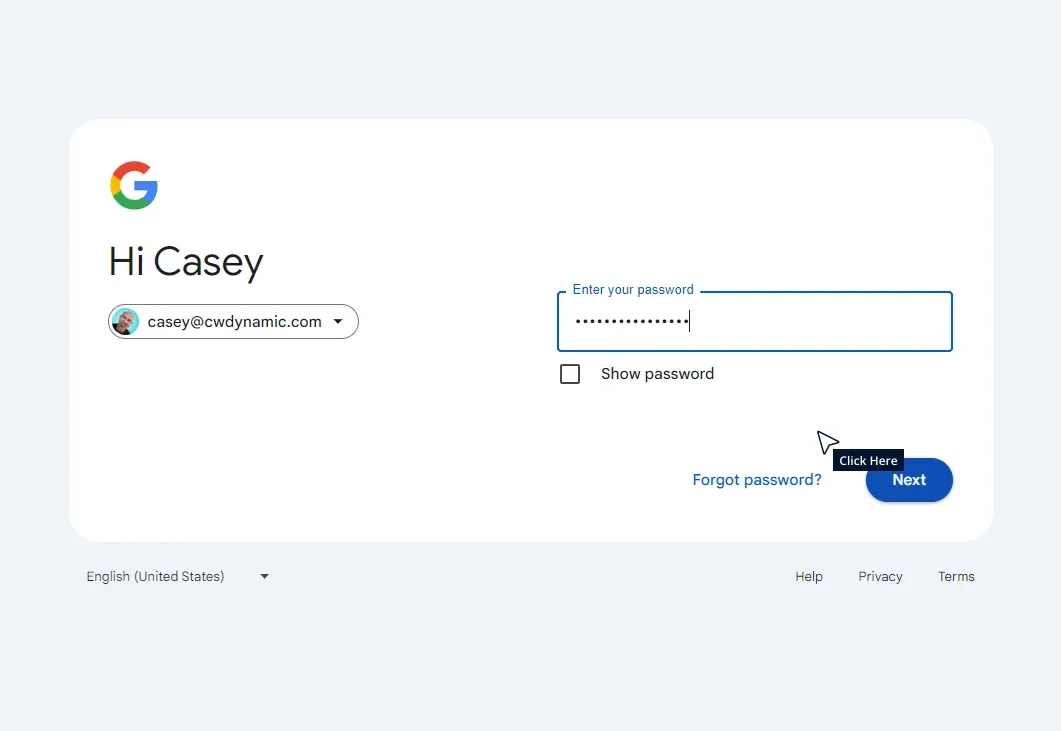Click the Enter your password floating label

tap(632, 289)
